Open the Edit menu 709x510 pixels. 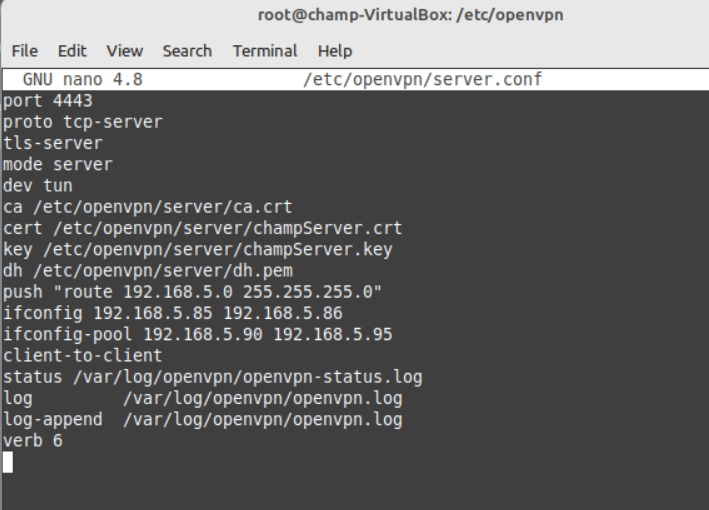coord(72,51)
